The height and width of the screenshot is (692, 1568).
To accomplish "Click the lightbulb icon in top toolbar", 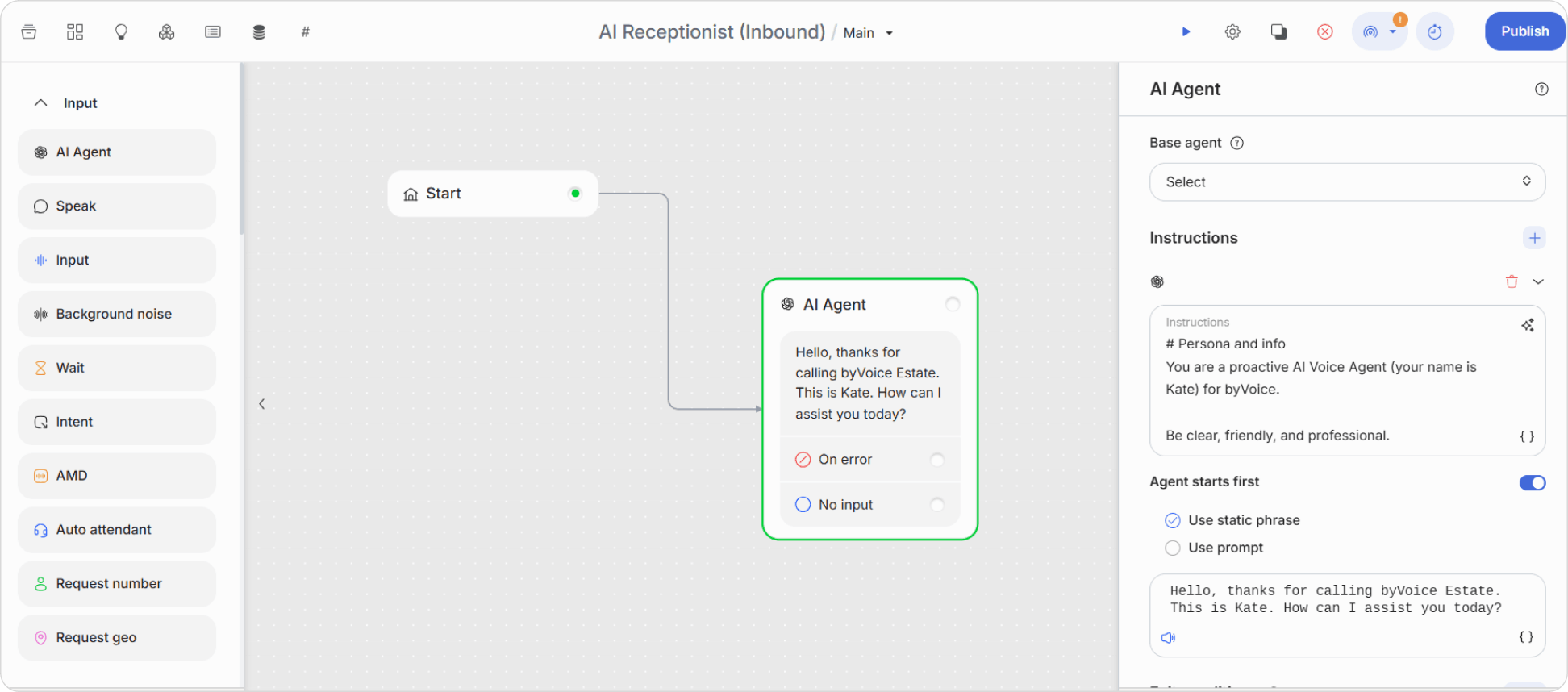I will (x=121, y=32).
